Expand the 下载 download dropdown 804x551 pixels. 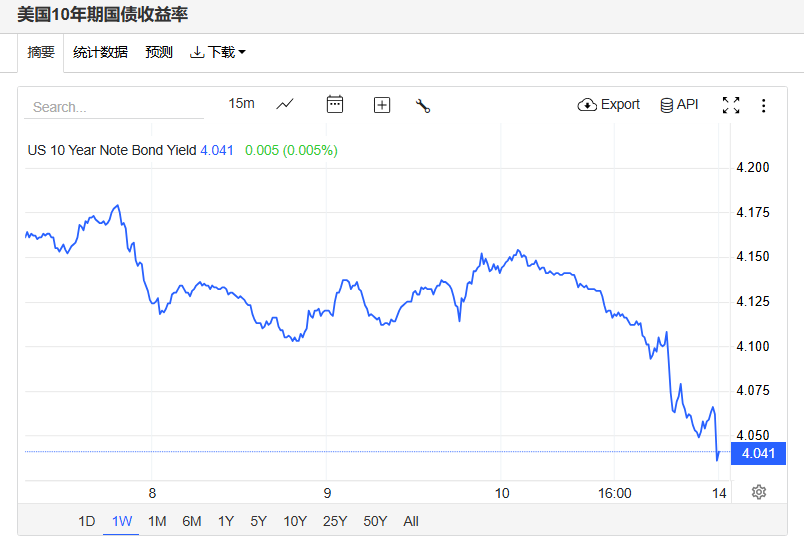point(218,52)
